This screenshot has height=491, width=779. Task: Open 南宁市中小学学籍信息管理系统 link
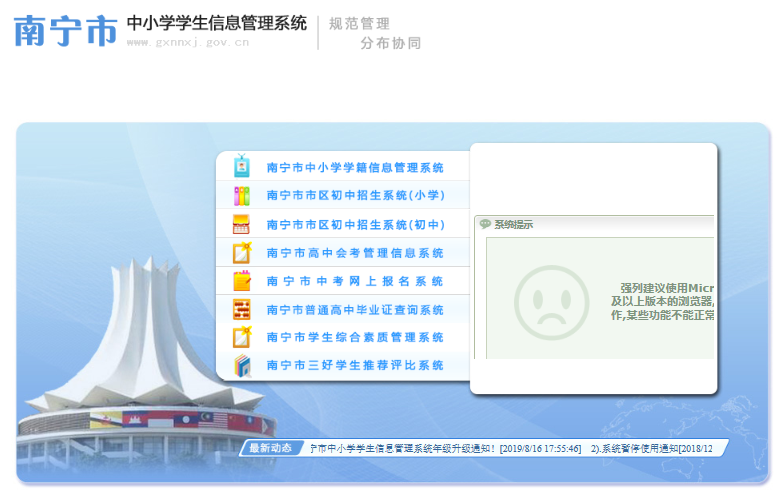pyautogui.click(x=354, y=168)
